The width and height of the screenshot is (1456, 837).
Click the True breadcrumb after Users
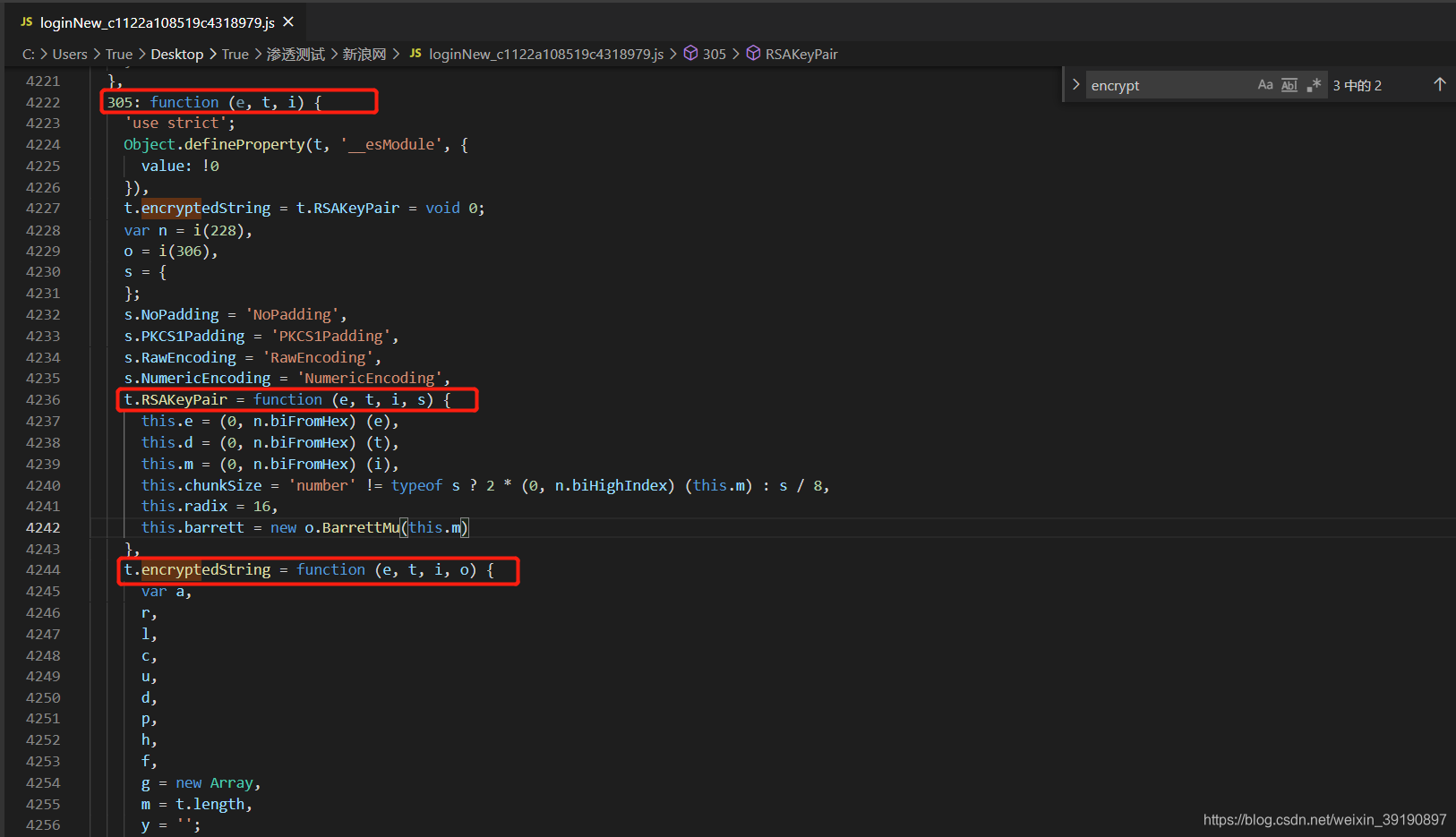[x=119, y=55]
